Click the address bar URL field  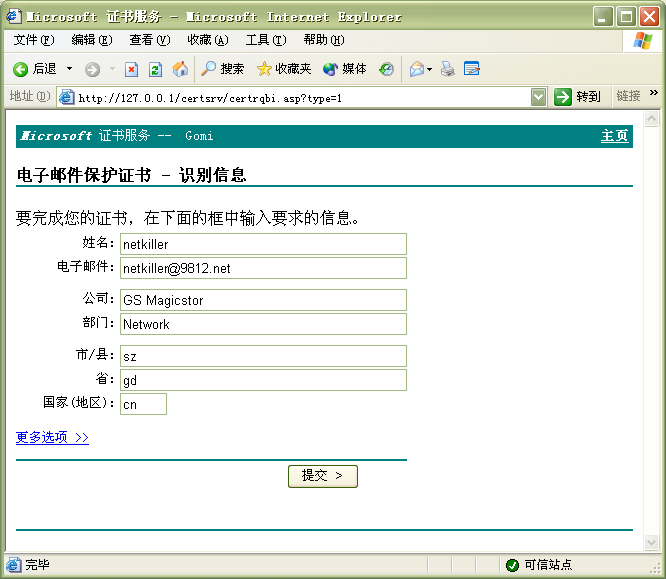click(x=302, y=98)
